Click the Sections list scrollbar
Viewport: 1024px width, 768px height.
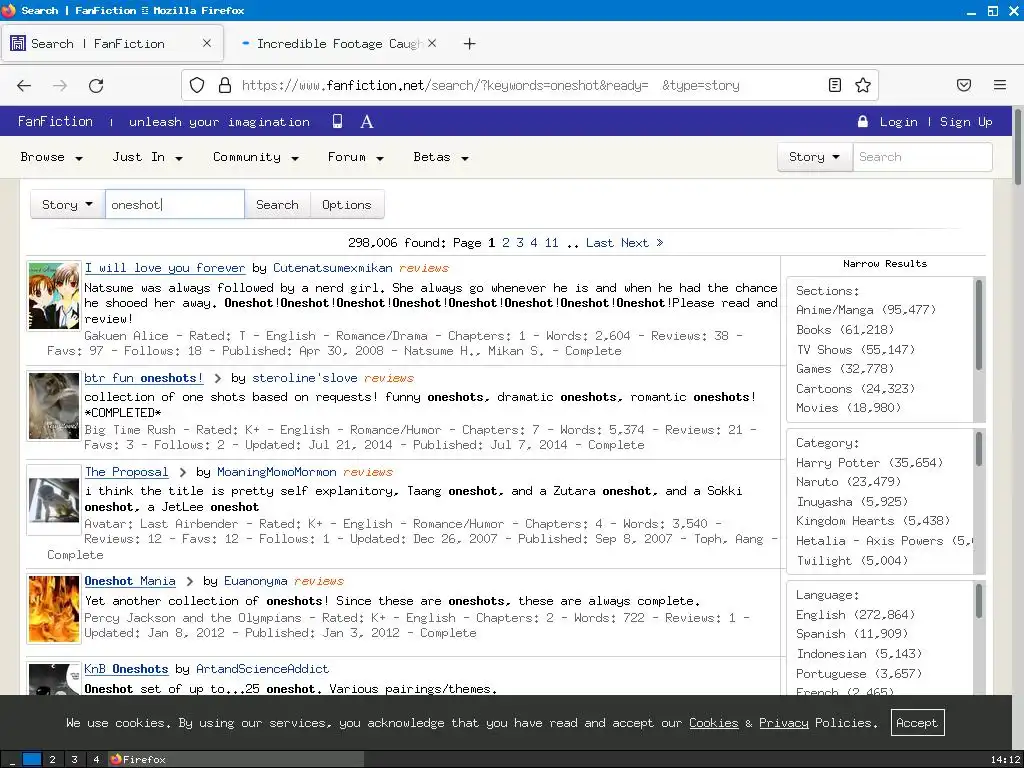click(978, 326)
